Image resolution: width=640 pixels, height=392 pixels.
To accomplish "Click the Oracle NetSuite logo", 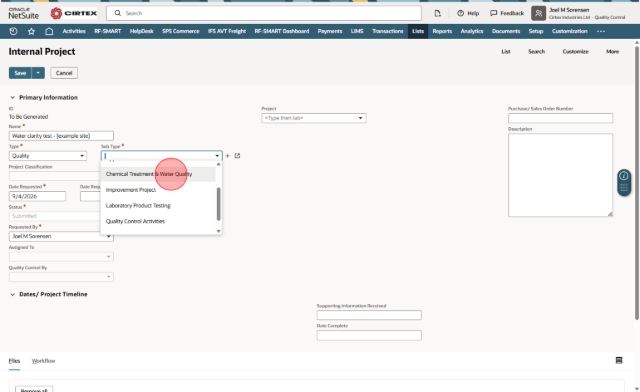I will pos(24,13).
